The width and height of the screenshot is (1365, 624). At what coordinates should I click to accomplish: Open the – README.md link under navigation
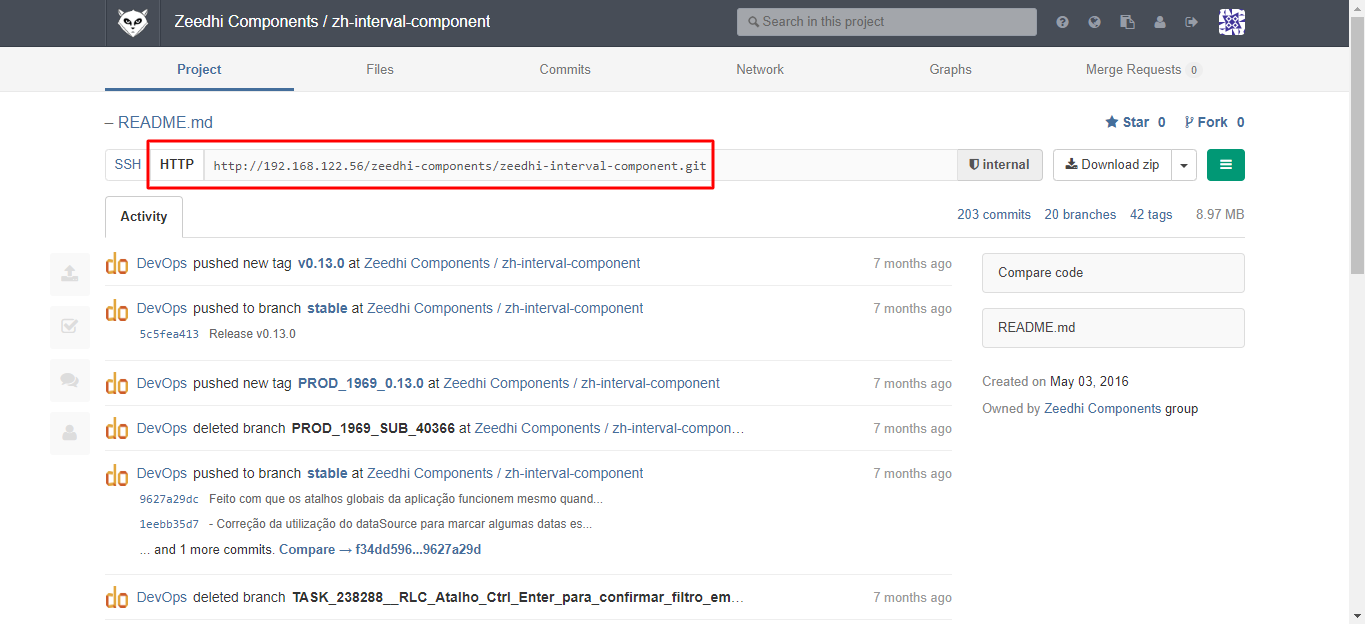pyautogui.click(x=159, y=123)
